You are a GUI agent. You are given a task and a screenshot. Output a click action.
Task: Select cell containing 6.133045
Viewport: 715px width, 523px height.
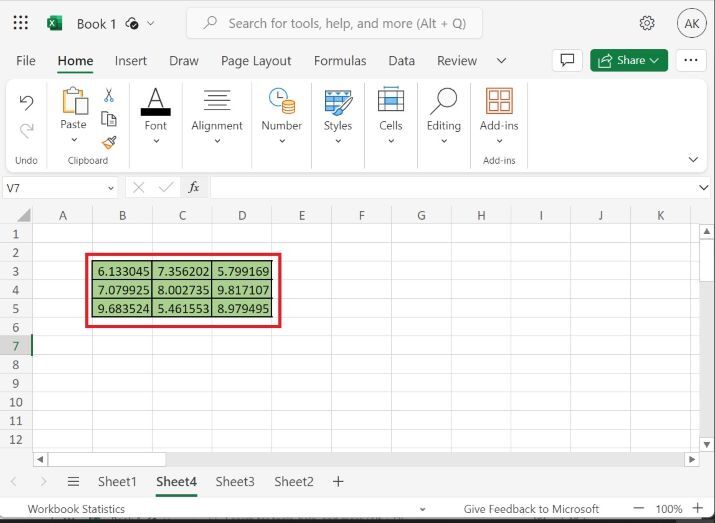(x=122, y=271)
